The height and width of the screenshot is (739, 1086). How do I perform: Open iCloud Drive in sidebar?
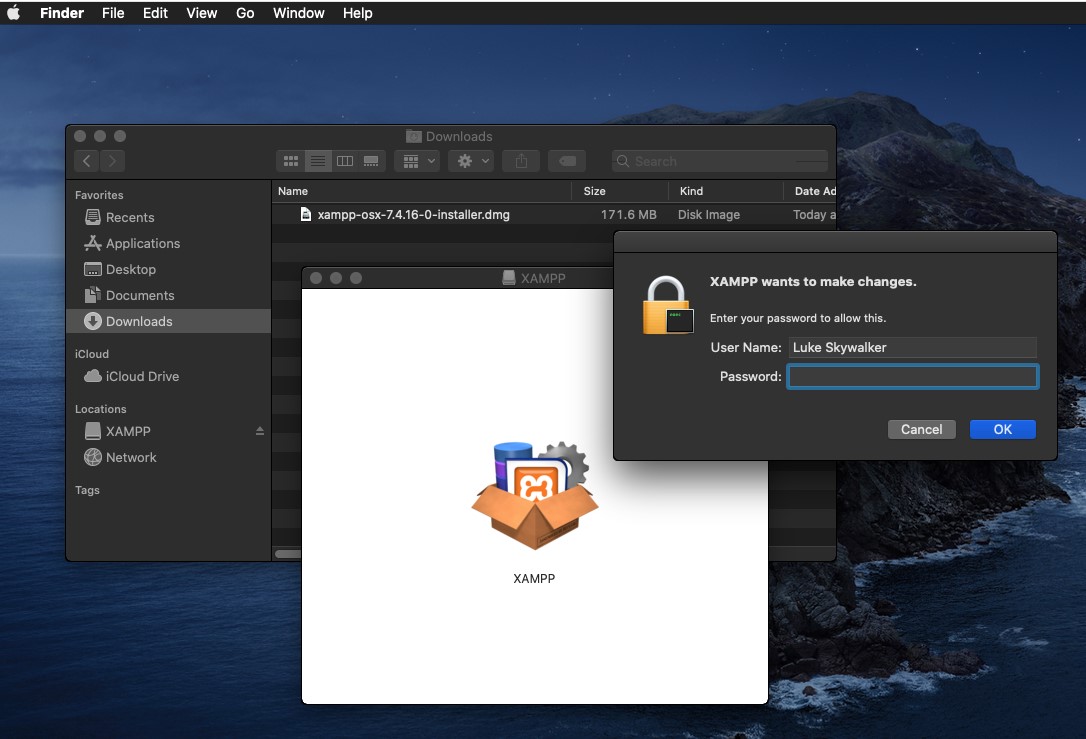point(168,376)
